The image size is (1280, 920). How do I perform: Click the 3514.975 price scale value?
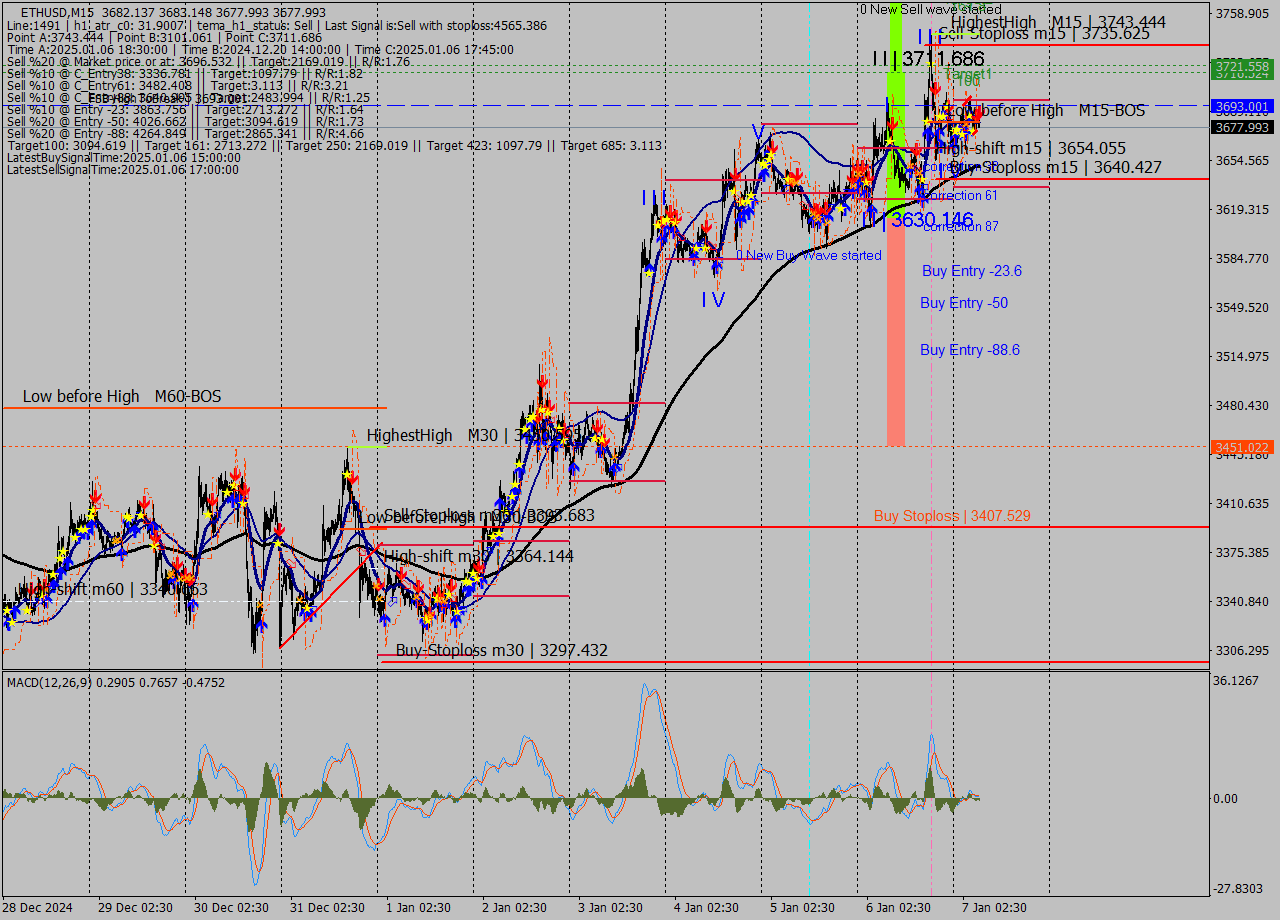(x=1240, y=357)
